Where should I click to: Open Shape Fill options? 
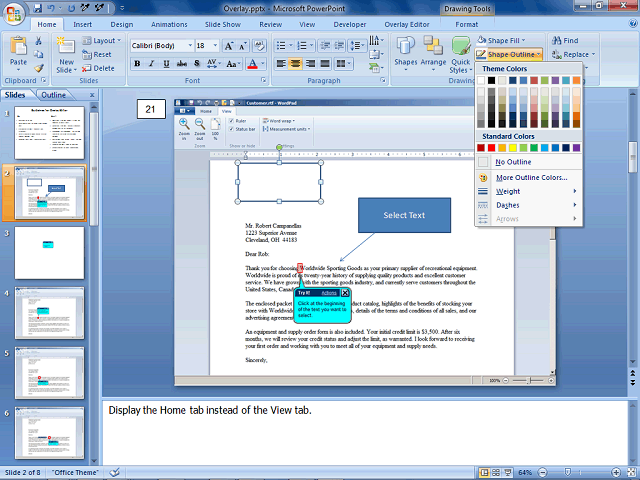click(502, 40)
